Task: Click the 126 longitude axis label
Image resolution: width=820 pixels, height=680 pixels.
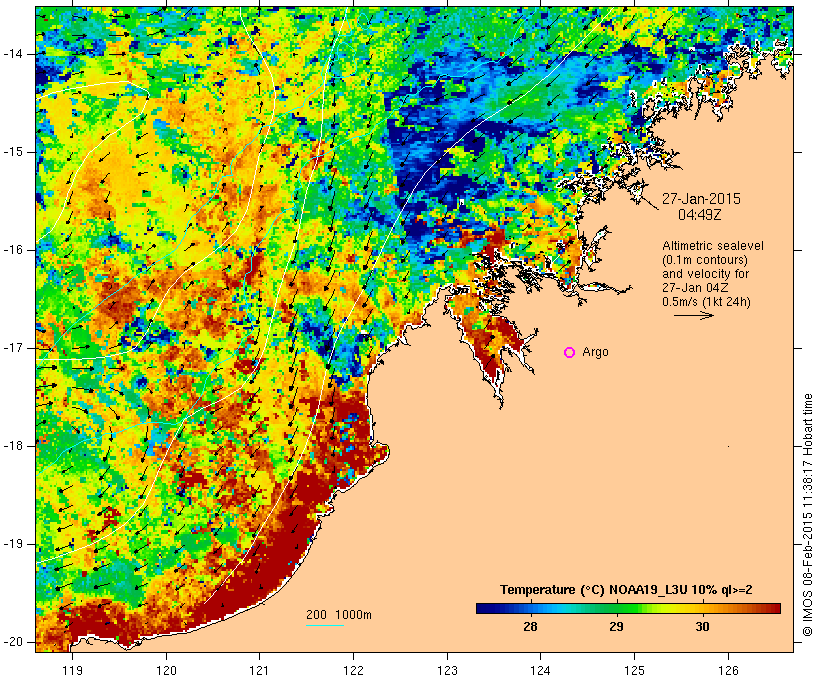Action: (728, 671)
